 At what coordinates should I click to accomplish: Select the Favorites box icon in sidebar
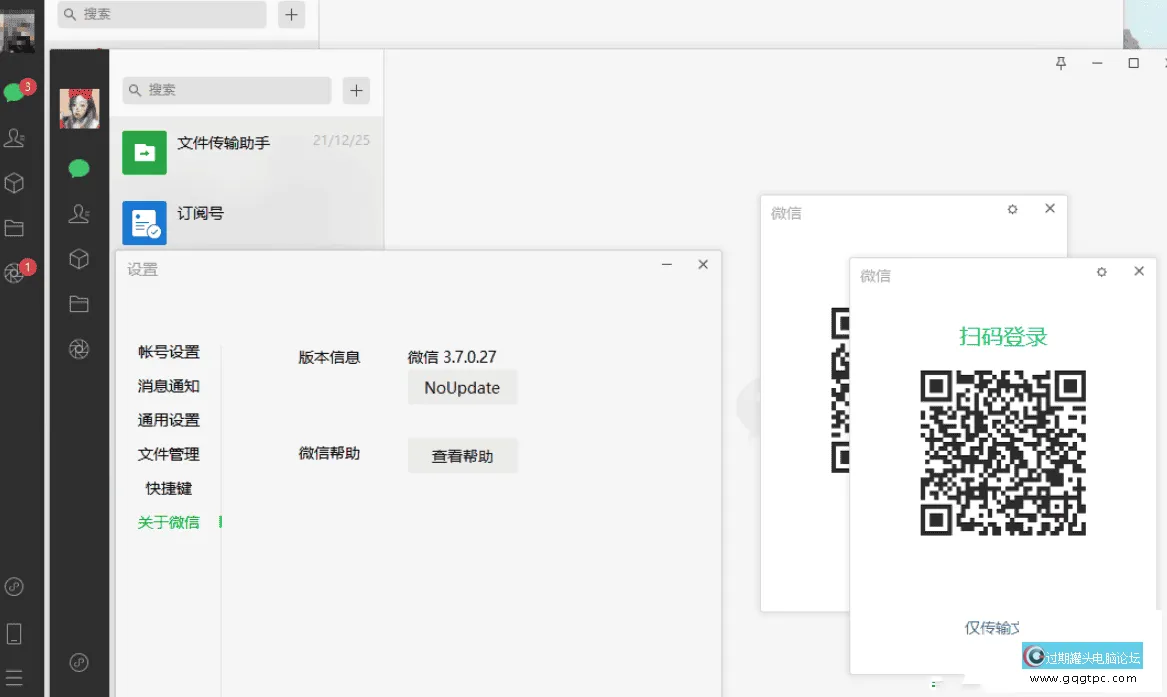[x=79, y=258]
